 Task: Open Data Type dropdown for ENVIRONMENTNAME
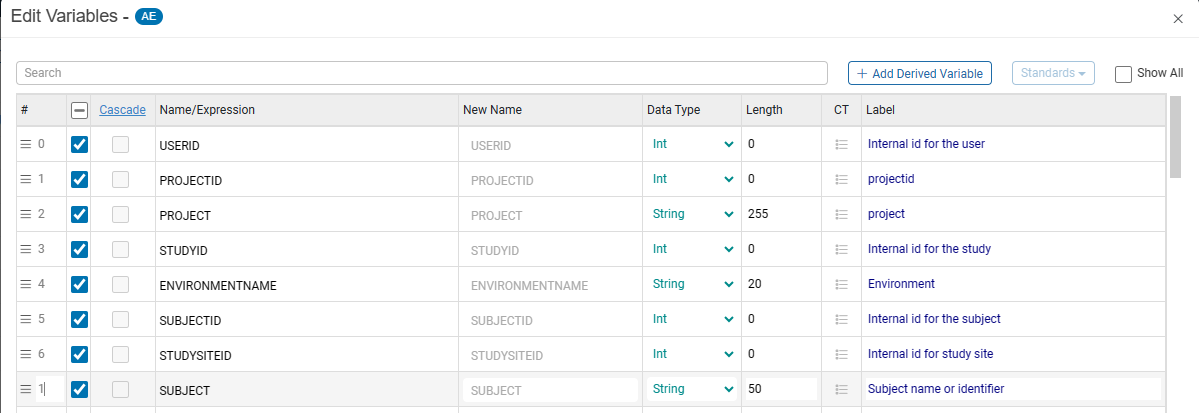point(692,285)
